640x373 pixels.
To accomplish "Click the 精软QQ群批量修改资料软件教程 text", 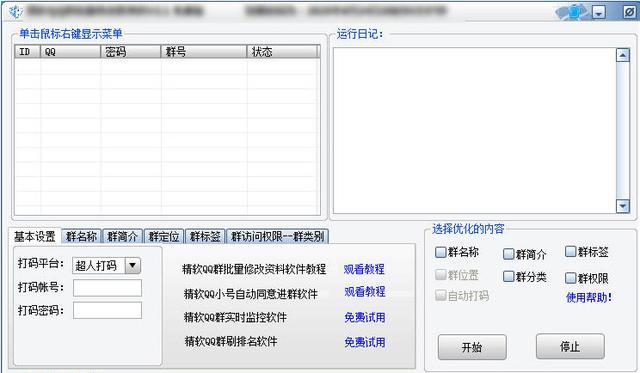I will pos(254,269).
